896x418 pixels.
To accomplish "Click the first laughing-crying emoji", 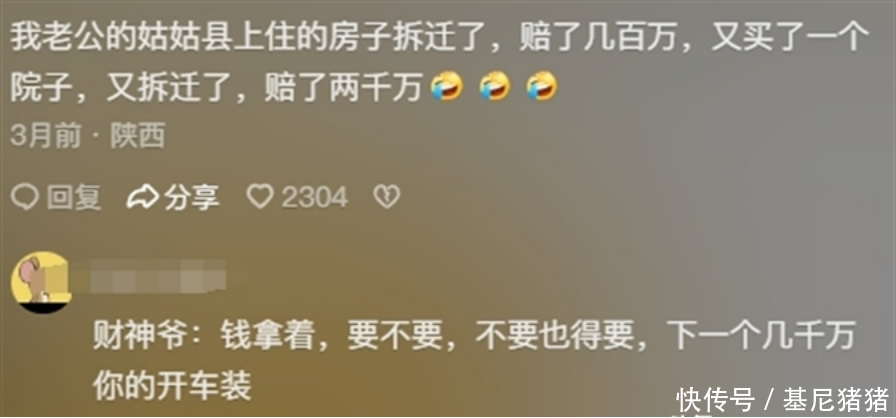I will pos(447,86).
